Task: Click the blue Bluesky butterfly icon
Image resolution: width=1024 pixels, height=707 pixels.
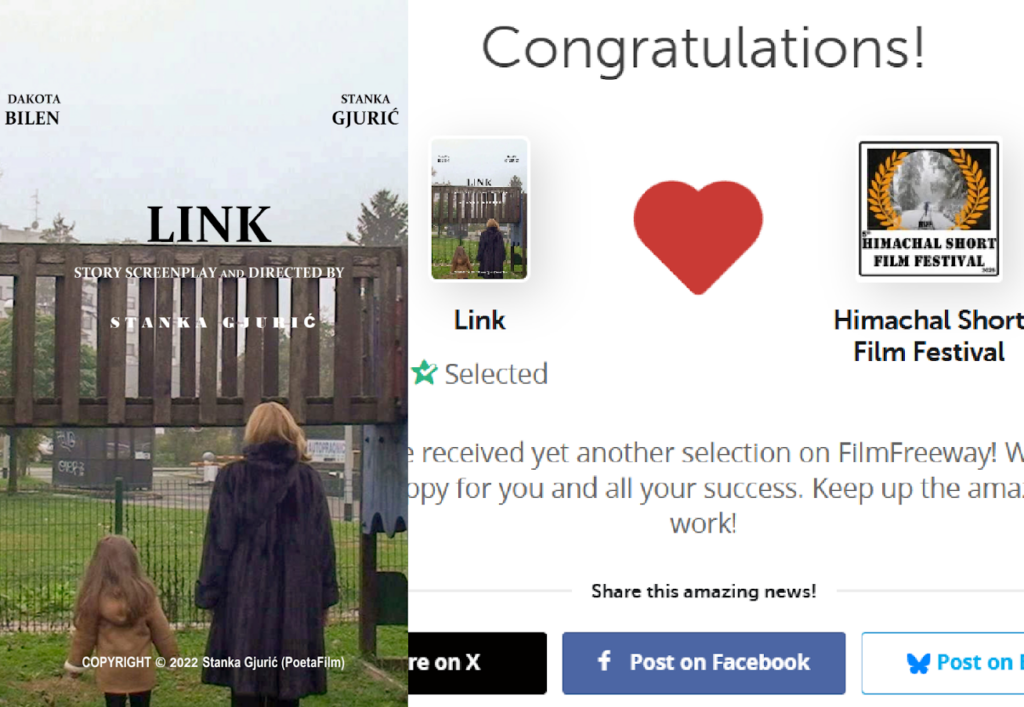Action: pyautogui.click(x=918, y=663)
